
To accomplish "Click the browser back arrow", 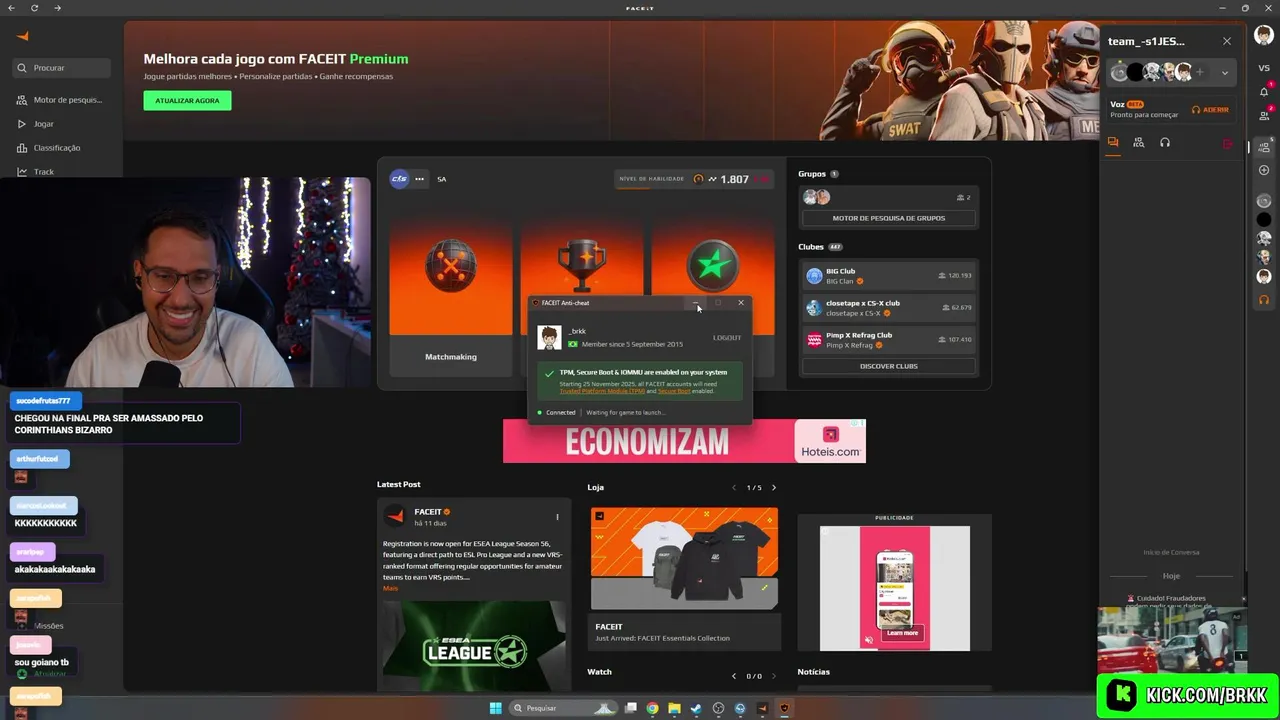I will [10, 8].
